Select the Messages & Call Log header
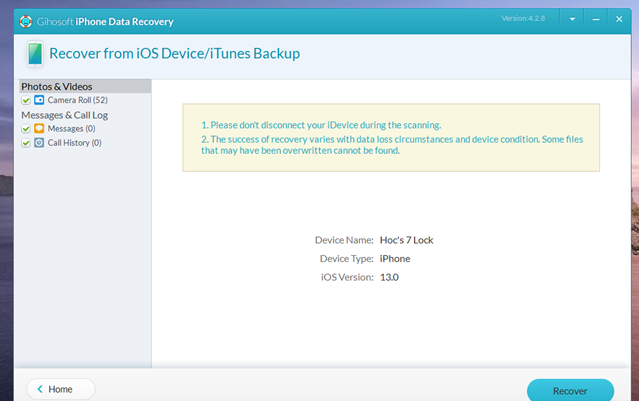 tap(64, 115)
